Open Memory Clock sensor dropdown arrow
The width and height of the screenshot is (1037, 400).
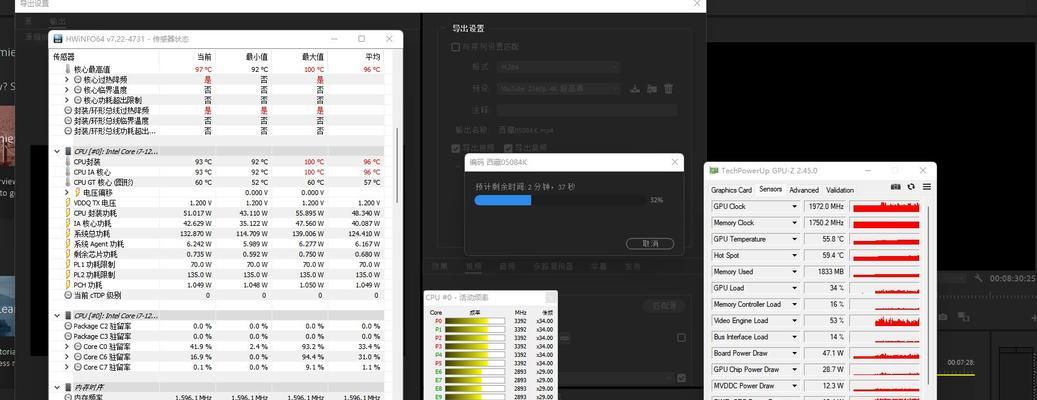794,223
